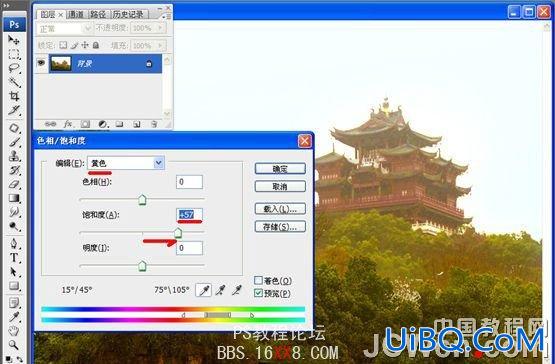Viewport: 555px width, 364px height.
Task: Add a layer mask icon
Action: pyautogui.click(x=85, y=124)
